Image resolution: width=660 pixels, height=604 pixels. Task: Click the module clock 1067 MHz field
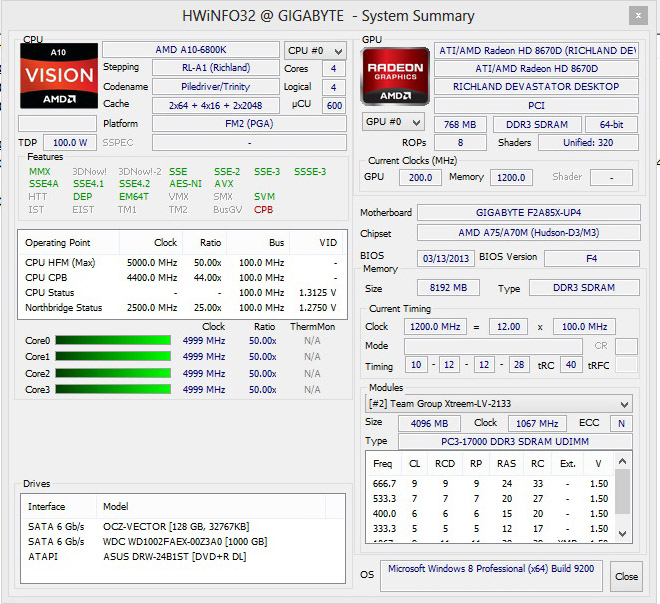pyautogui.click(x=537, y=423)
